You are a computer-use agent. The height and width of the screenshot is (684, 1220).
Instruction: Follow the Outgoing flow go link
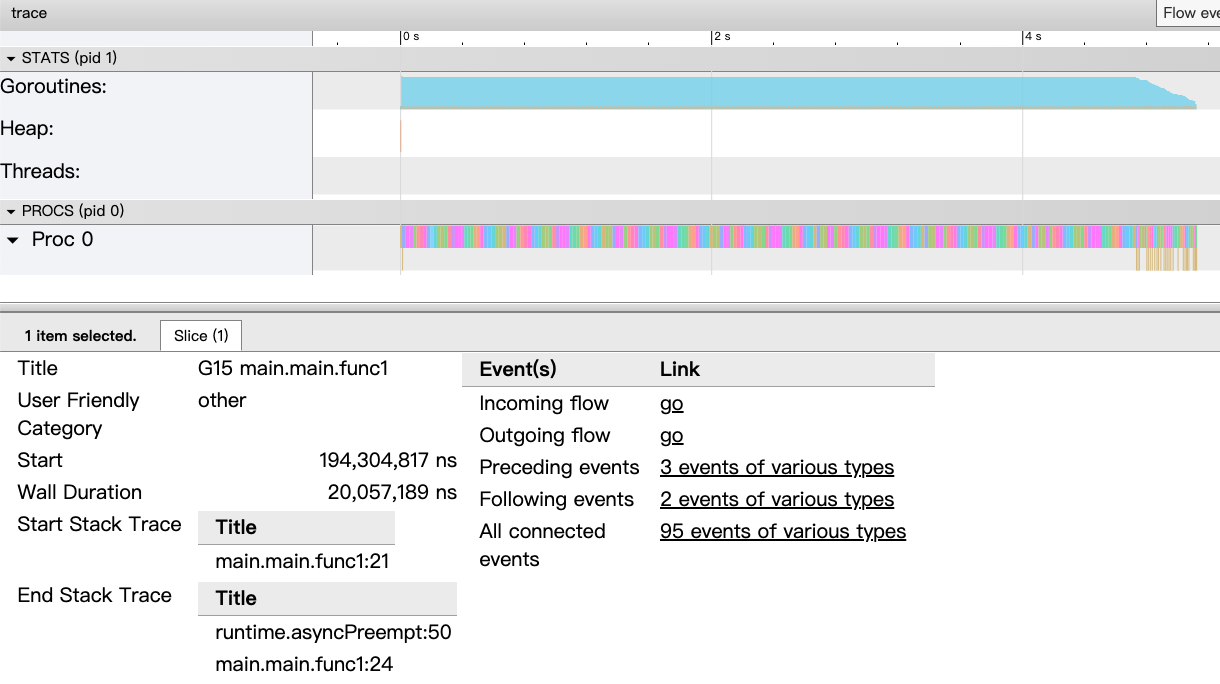tap(671, 435)
